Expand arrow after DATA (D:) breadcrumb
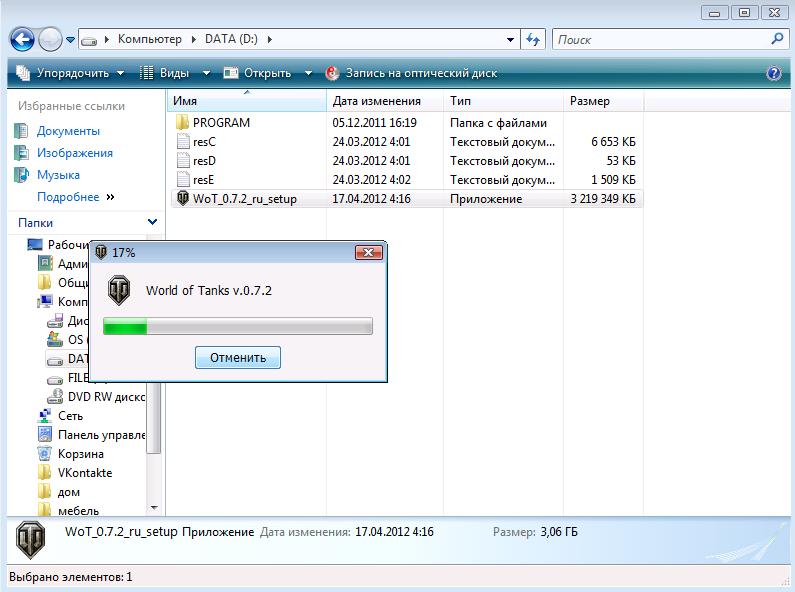 coord(269,40)
